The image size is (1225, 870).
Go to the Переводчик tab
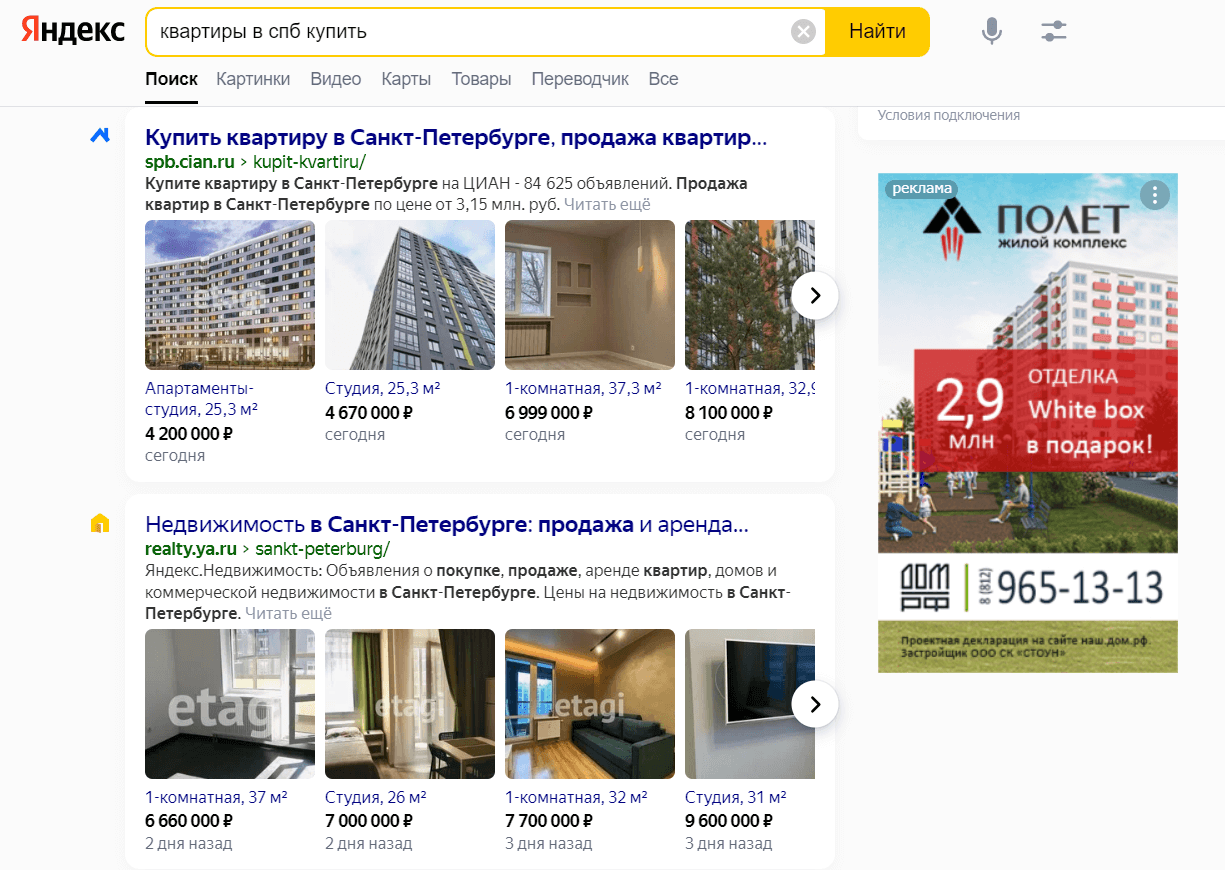pos(580,79)
